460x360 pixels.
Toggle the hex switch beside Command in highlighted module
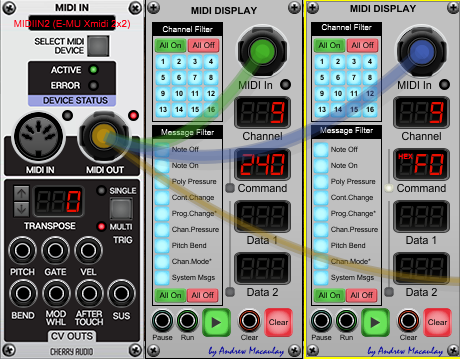click(x=389, y=188)
